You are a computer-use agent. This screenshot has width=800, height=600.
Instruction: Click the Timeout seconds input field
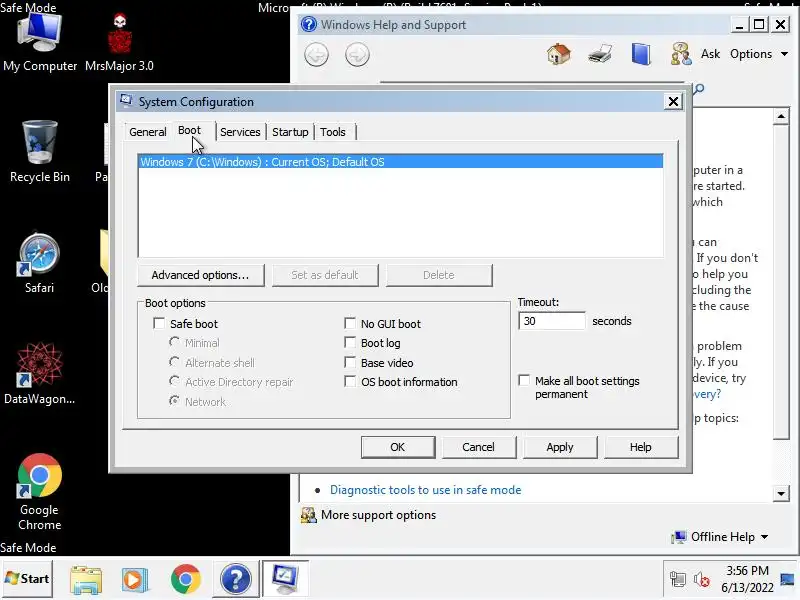click(x=552, y=321)
